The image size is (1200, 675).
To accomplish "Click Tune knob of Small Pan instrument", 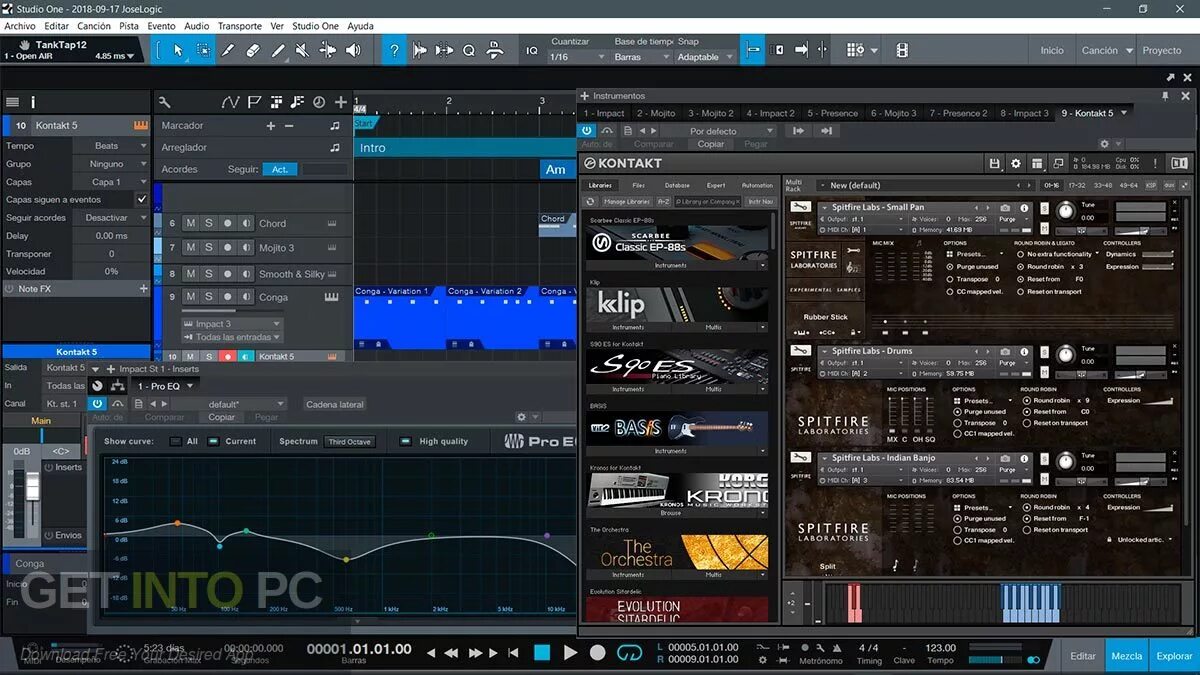I will tap(1066, 212).
